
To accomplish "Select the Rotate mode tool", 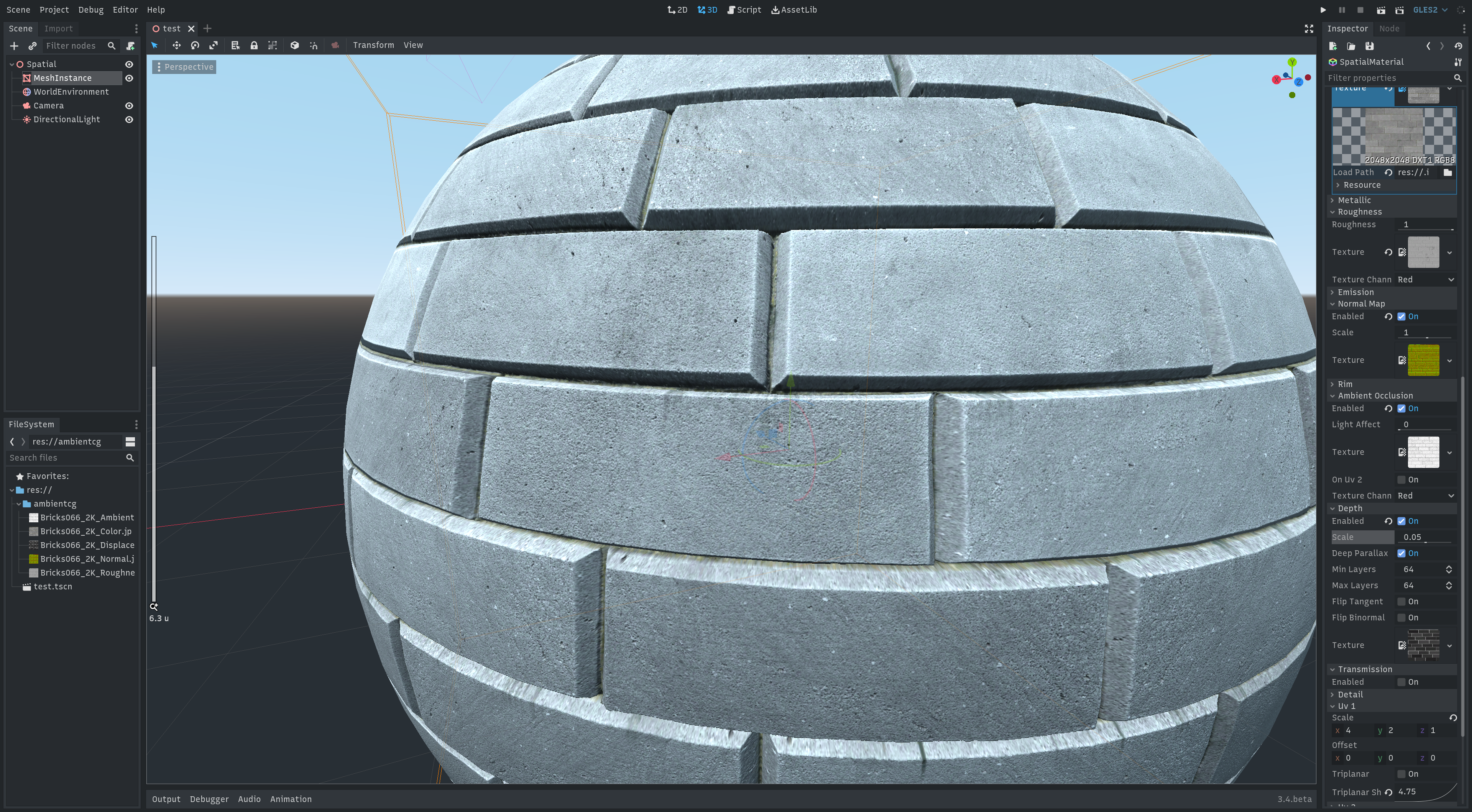I will pyautogui.click(x=195, y=45).
